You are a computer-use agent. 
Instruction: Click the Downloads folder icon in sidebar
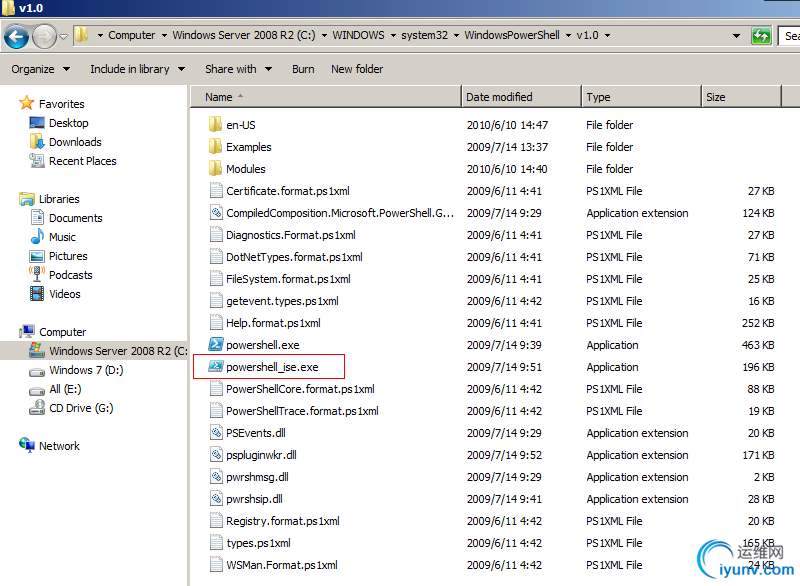37,141
